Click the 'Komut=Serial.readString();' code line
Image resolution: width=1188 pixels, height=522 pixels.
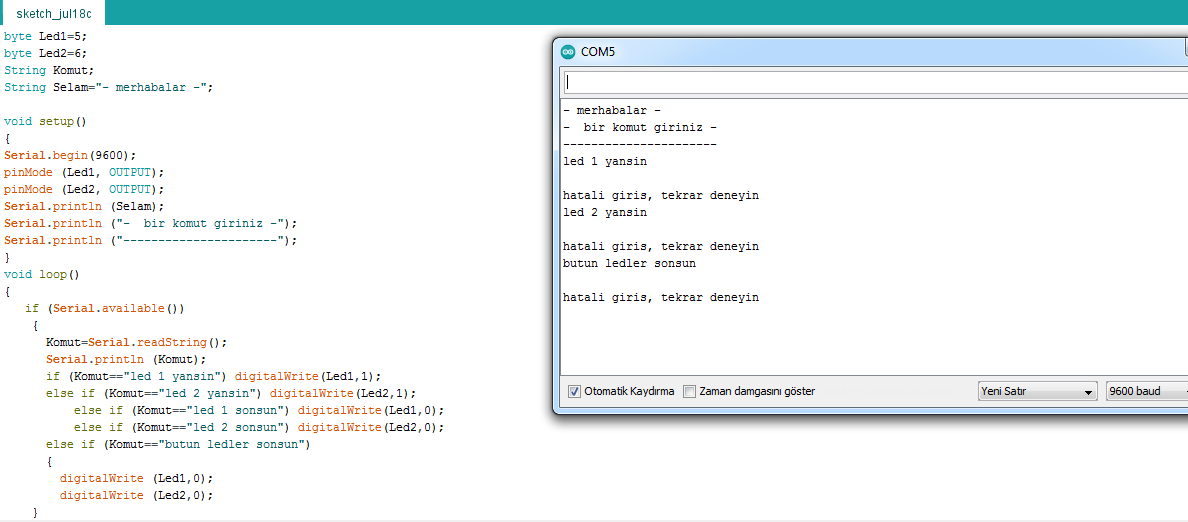coord(136,342)
